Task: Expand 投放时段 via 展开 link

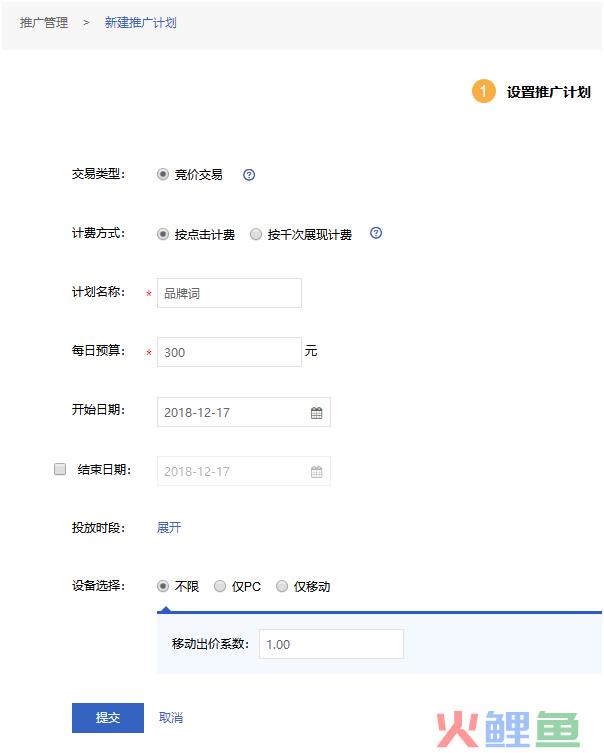Action: 169,527
